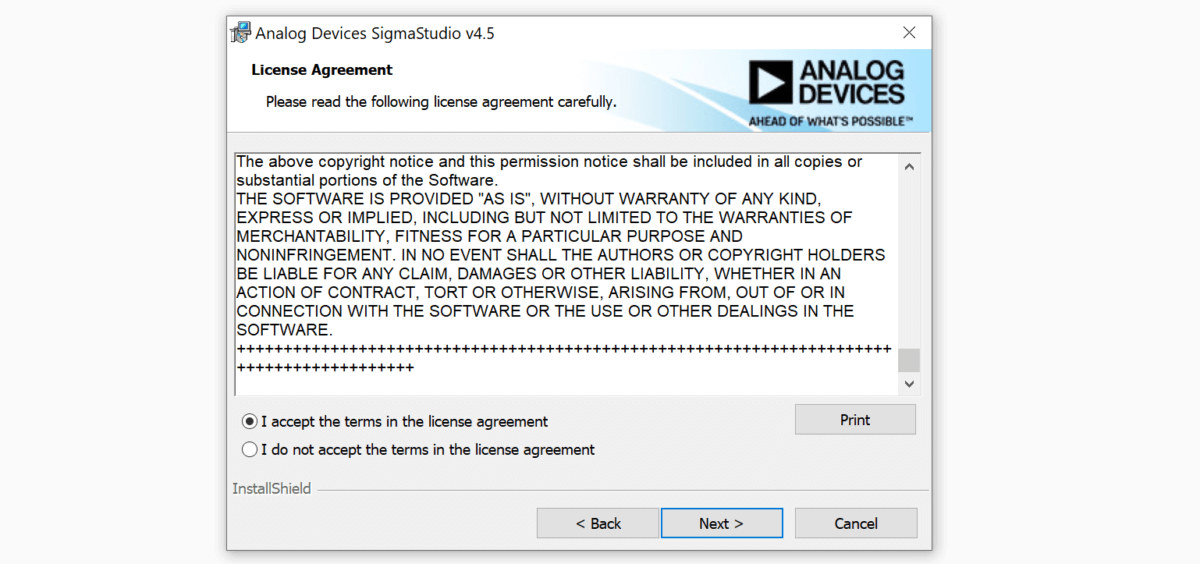Click the InstallShield label

pyautogui.click(x=272, y=489)
